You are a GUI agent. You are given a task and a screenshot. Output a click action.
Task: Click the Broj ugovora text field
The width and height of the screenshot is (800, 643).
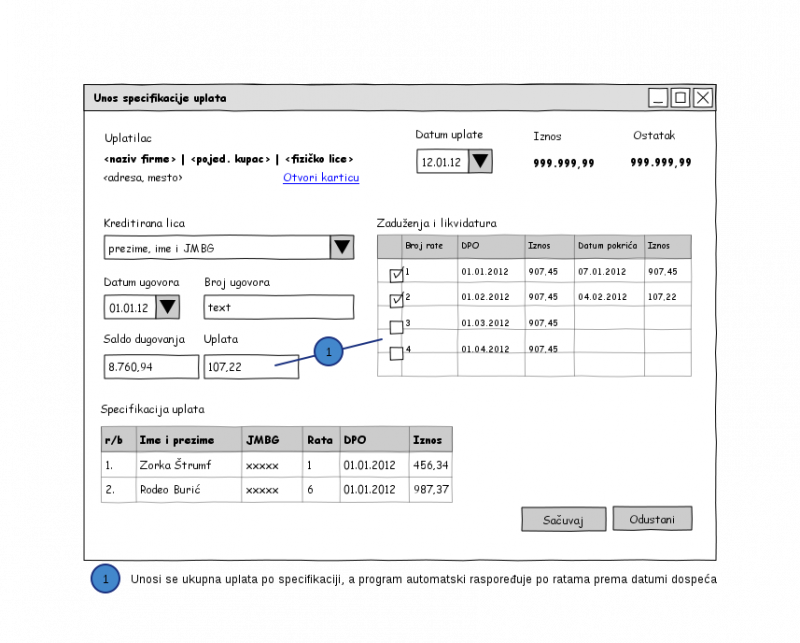click(278, 307)
